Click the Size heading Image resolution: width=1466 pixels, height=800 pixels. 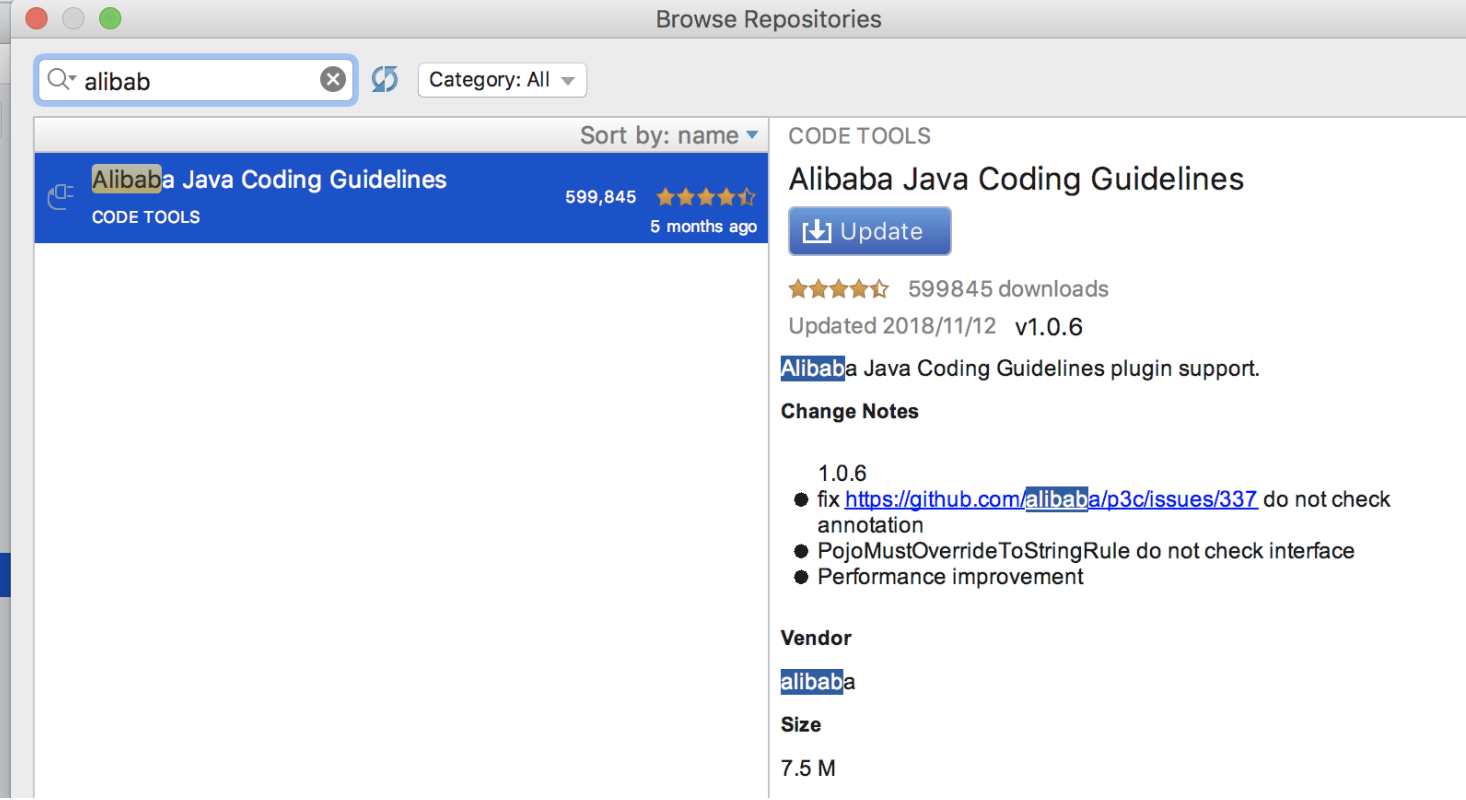[801, 724]
